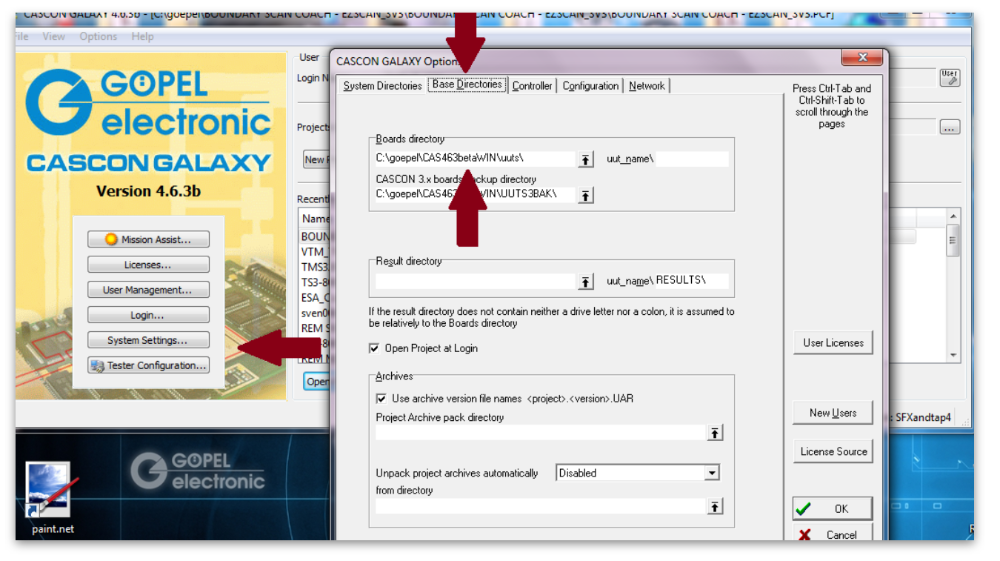Click the Login button

(149, 315)
